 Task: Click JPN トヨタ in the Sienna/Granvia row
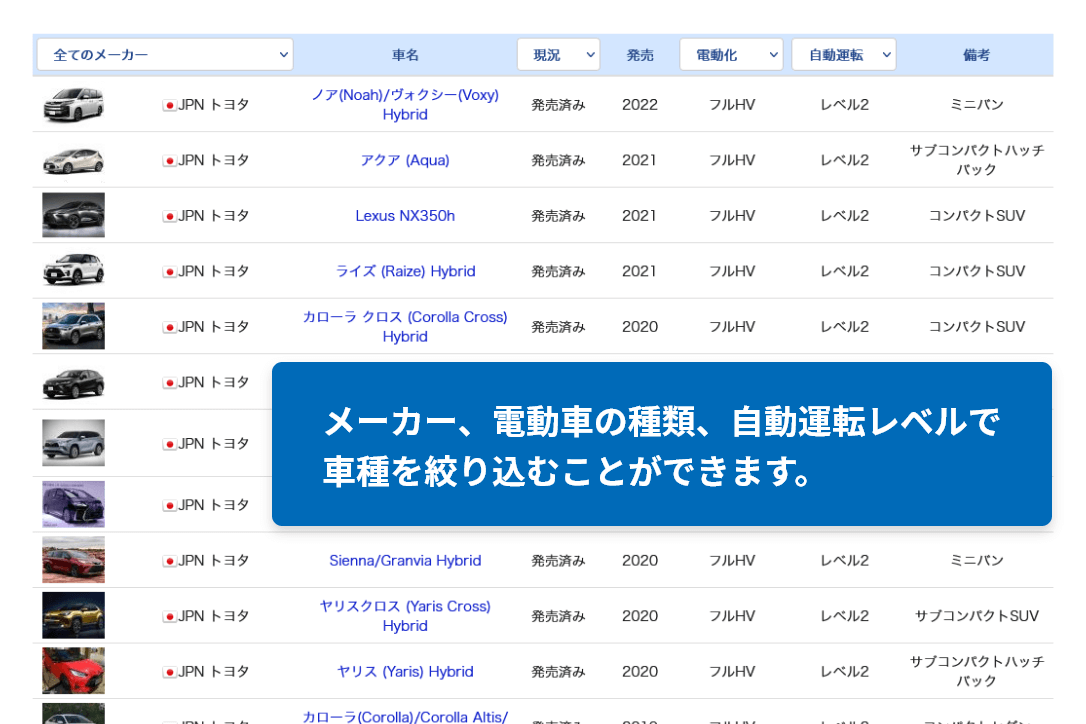click(213, 560)
